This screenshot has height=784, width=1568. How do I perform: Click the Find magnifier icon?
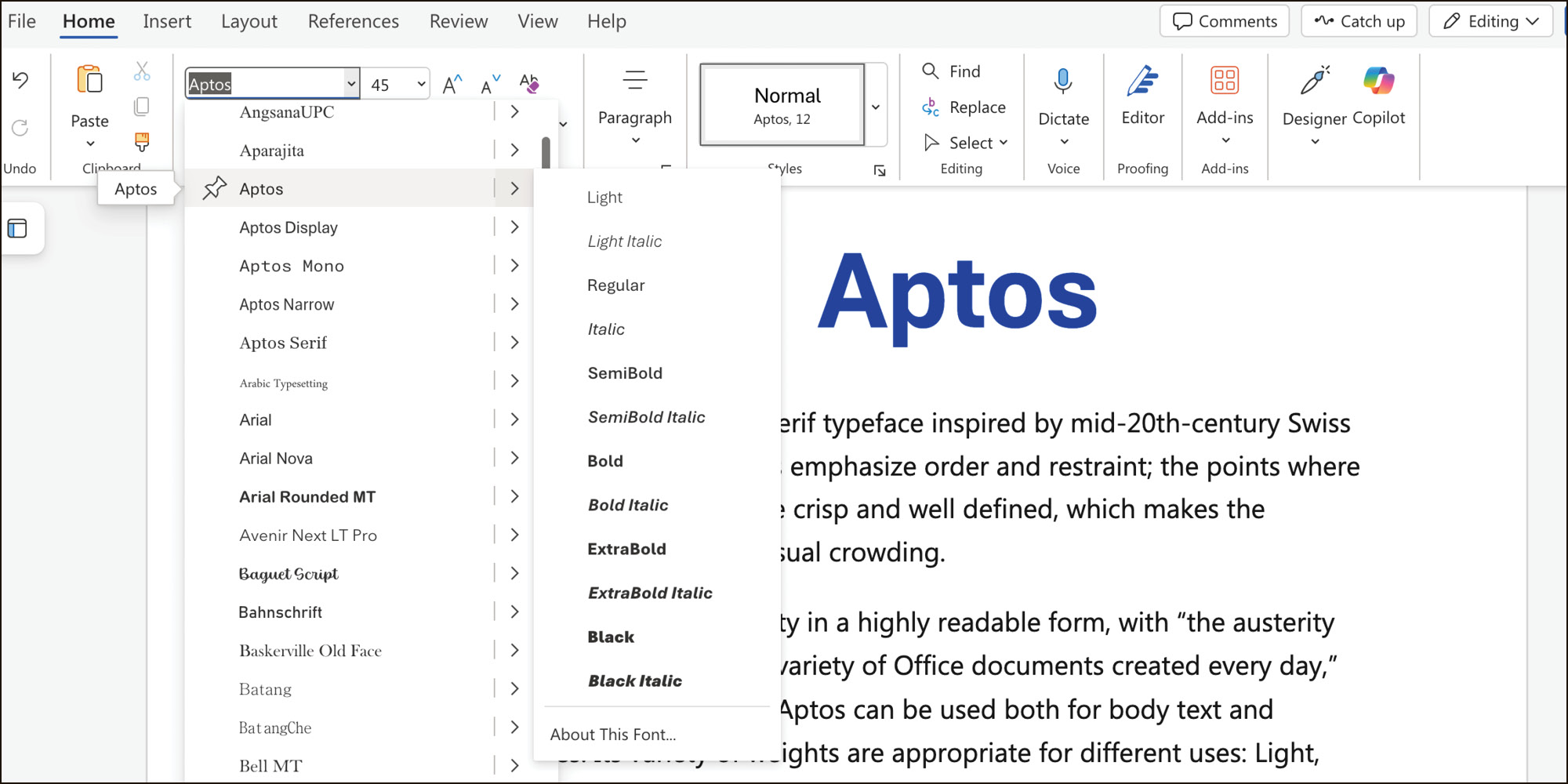click(931, 71)
